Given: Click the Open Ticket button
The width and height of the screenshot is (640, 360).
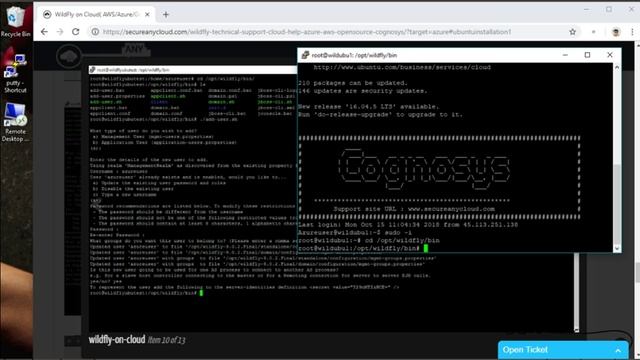Looking at the screenshot, I should pos(563,350).
